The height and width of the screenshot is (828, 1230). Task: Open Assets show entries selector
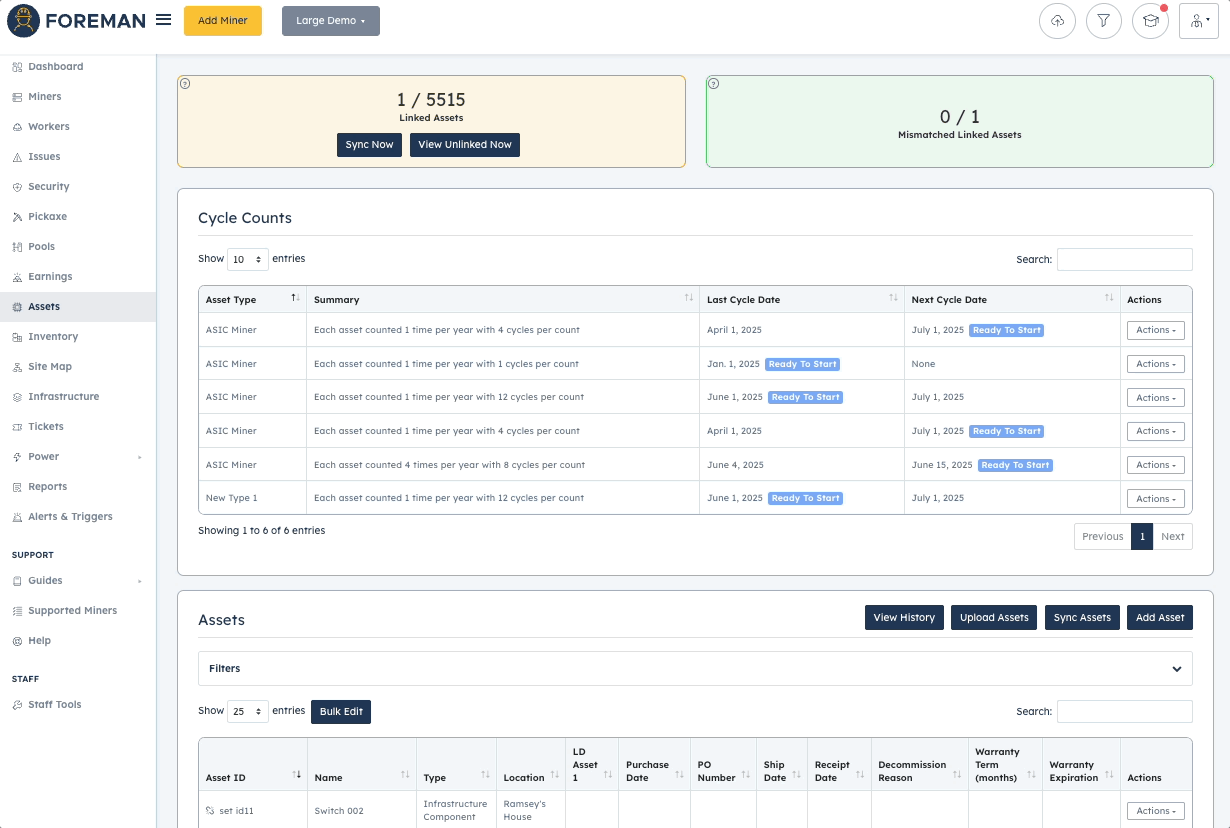click(x=248, y=712)
